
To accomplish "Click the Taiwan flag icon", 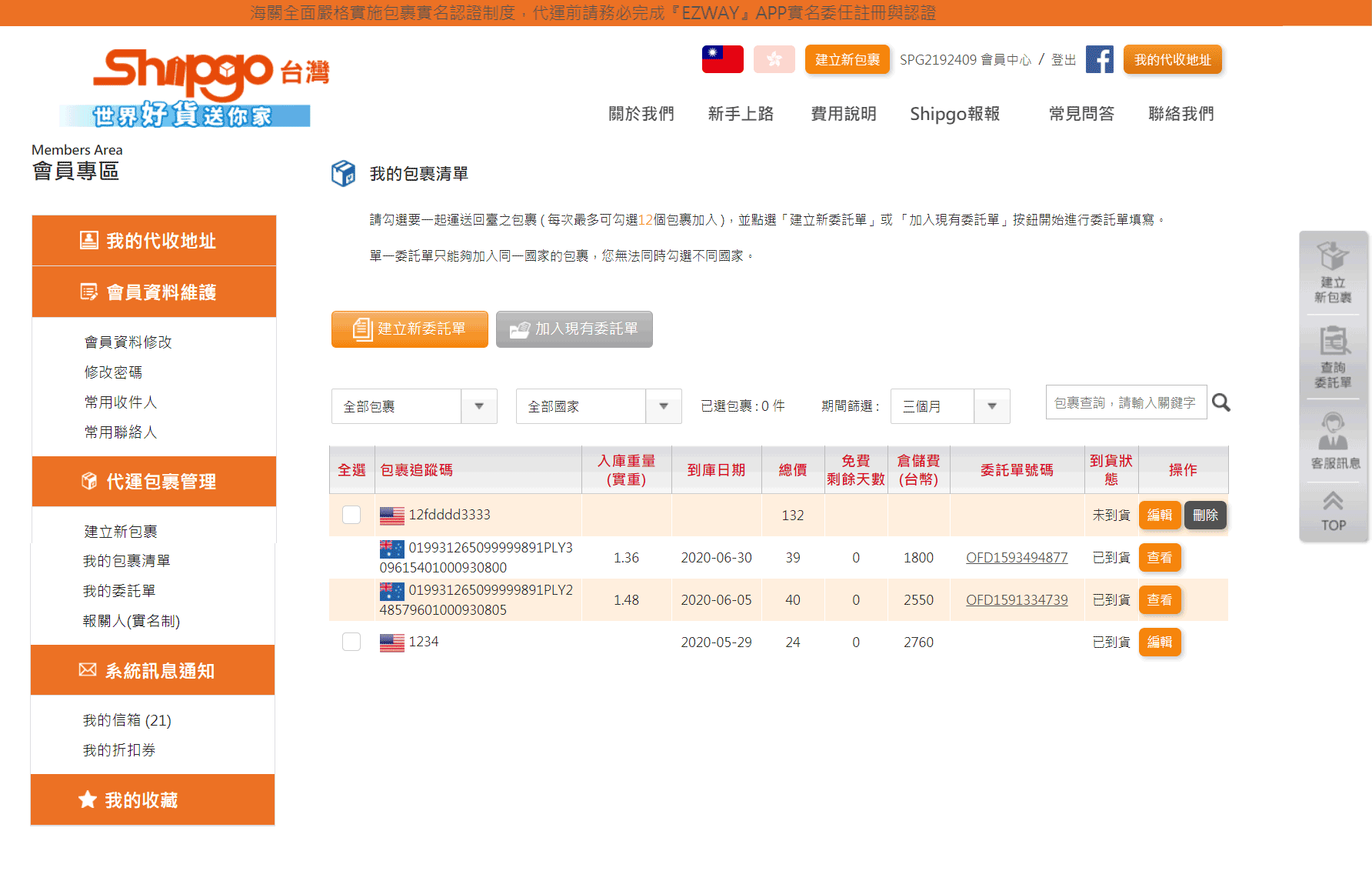I will [x=722, y=59].
